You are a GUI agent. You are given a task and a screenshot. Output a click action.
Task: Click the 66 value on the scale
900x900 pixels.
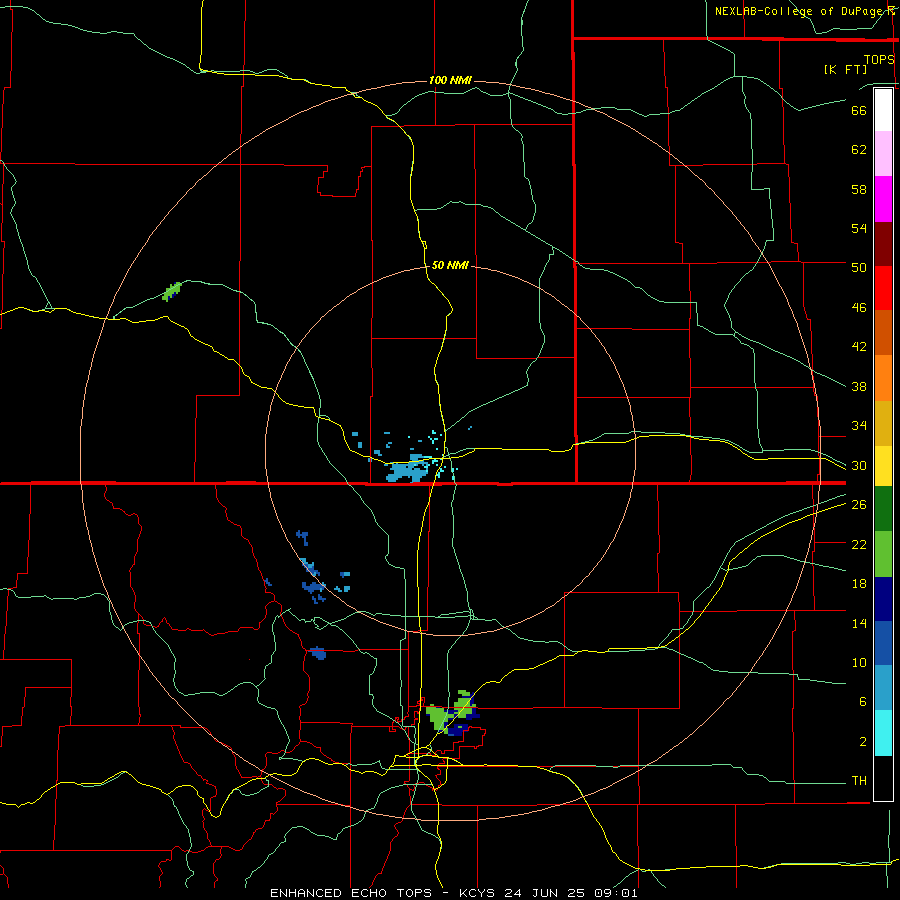859,110
